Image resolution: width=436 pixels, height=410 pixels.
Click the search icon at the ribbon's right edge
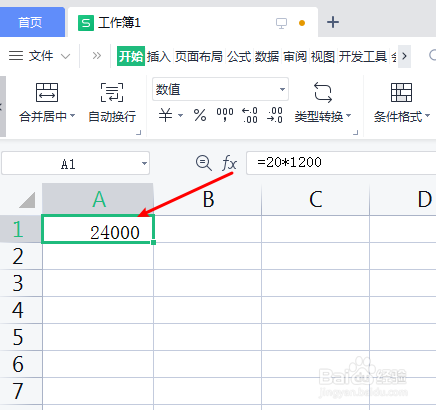[x=433, y=55]
